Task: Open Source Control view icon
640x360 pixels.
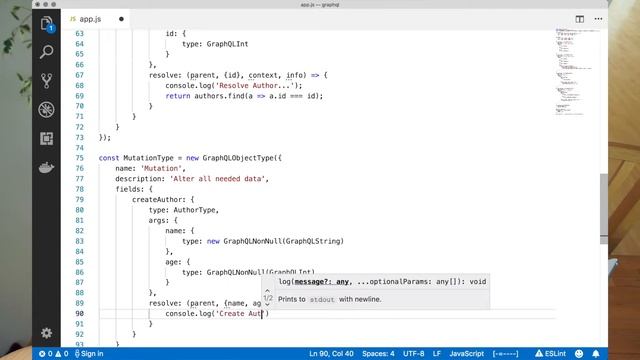Action: pos(47,81)
